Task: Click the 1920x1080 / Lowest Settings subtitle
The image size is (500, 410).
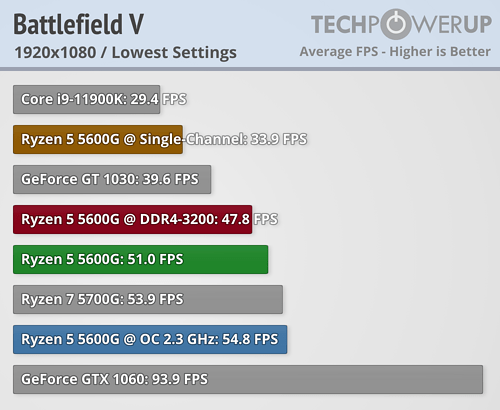Action: pyautogui.click(x=126, y=53)
